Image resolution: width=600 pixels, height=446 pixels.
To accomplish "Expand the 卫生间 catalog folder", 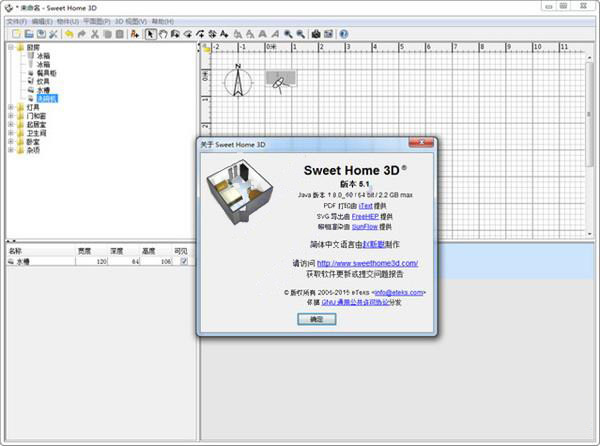I will (11, 133).
